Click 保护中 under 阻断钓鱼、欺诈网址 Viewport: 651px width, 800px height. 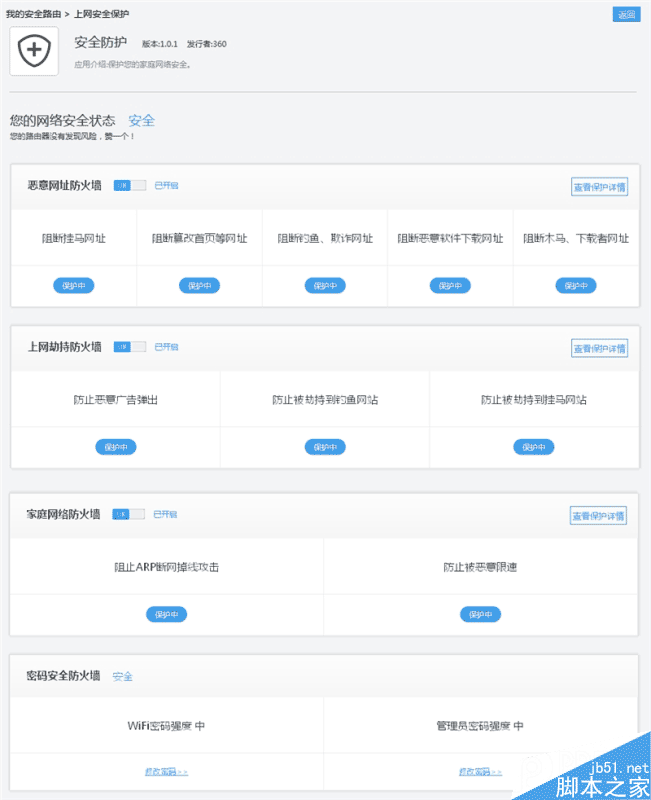[x=325, y=286]
